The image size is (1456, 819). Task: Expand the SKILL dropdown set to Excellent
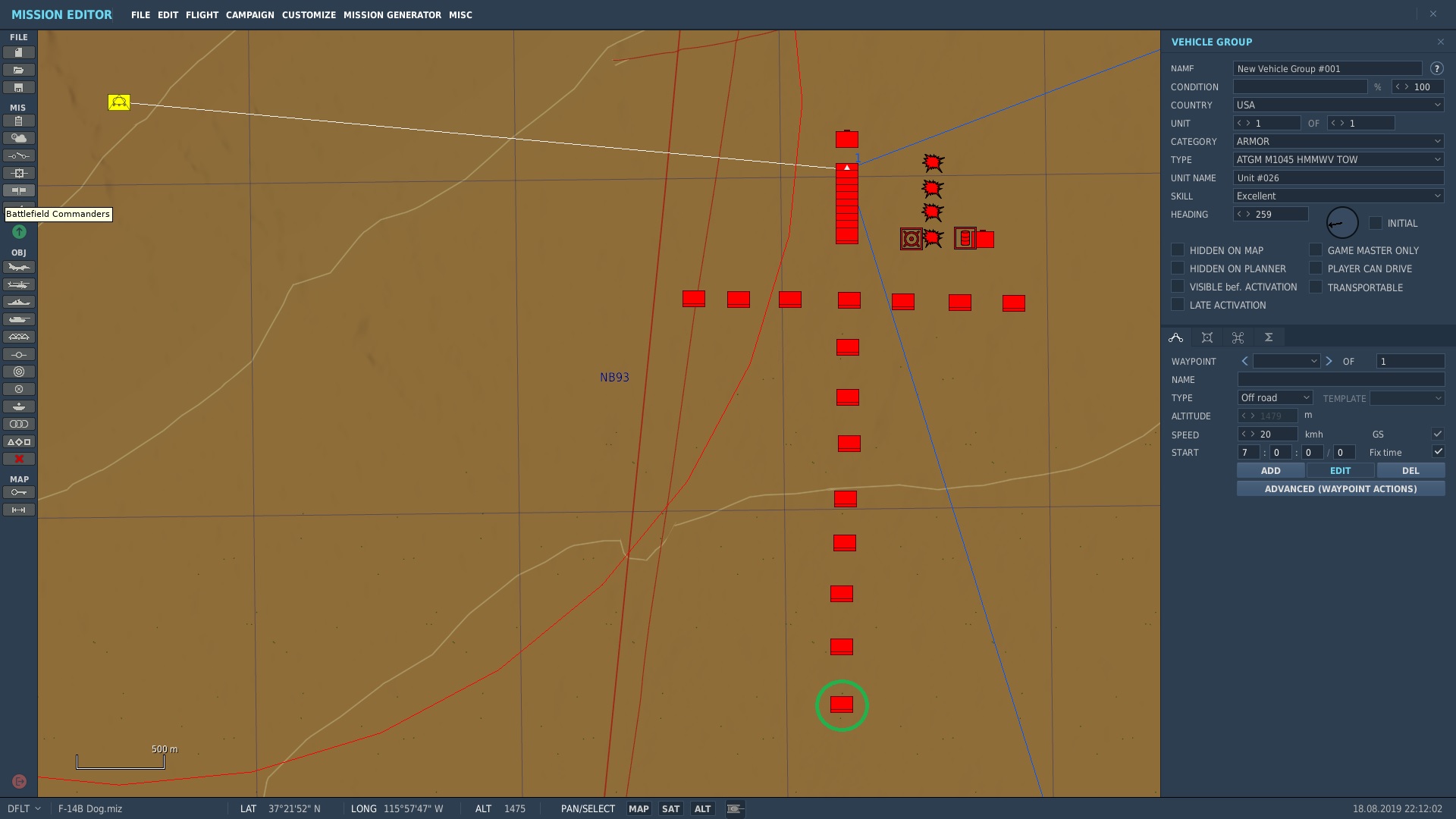(1338, 196)
